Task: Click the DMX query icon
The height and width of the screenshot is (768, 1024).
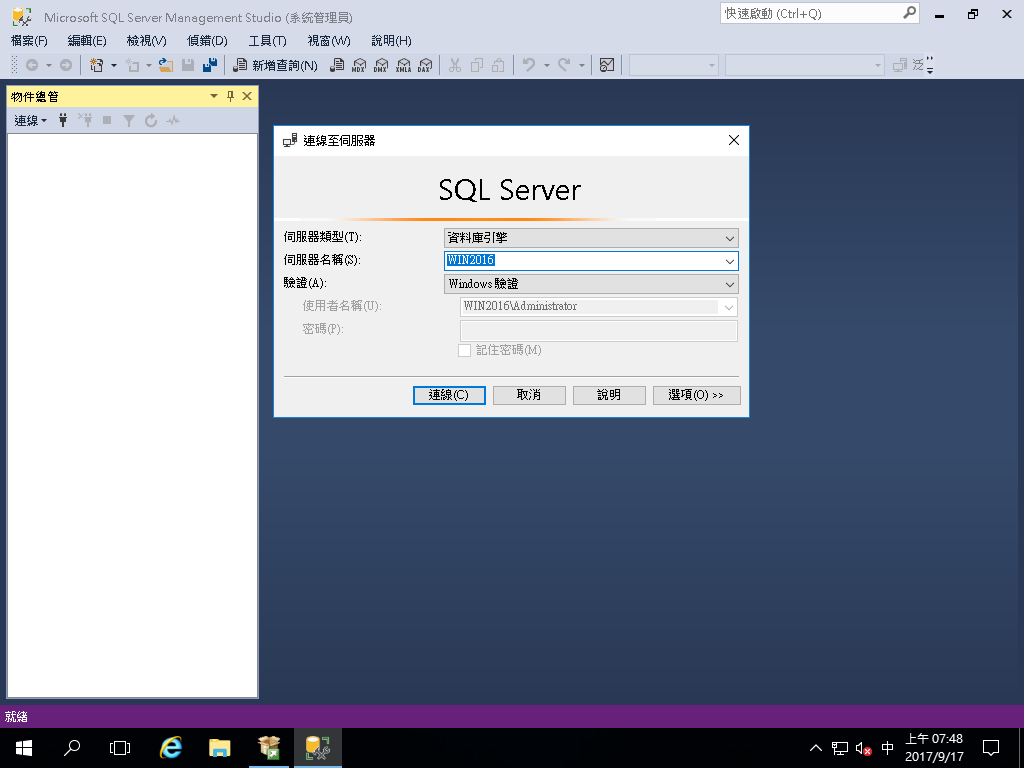Action: [x=381, y=65]
